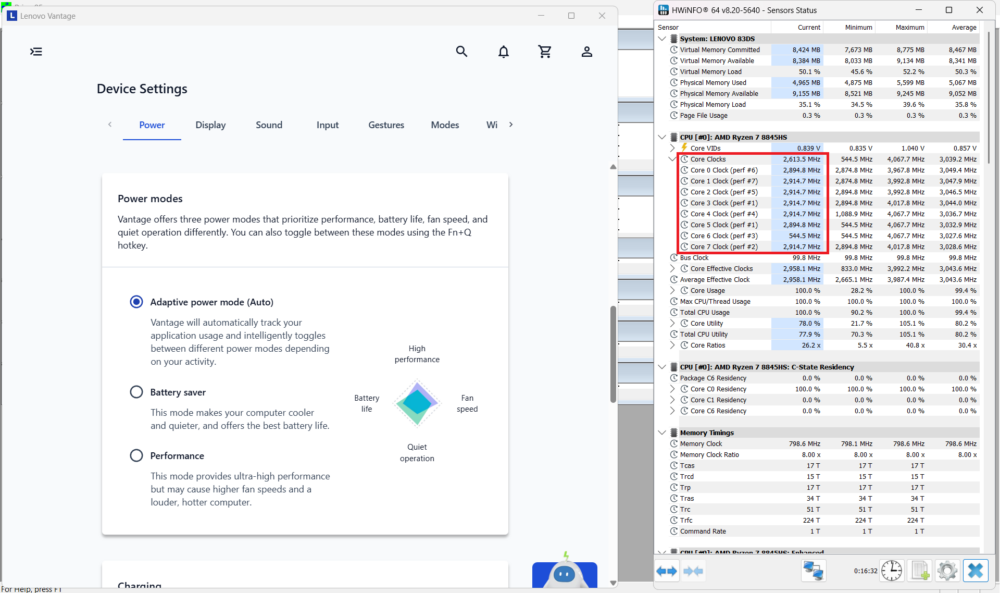Click HWiNFO's blue outward-arrows expand layout button
The width and height of the screenshot is (1000, 593).
pos(666,571)
